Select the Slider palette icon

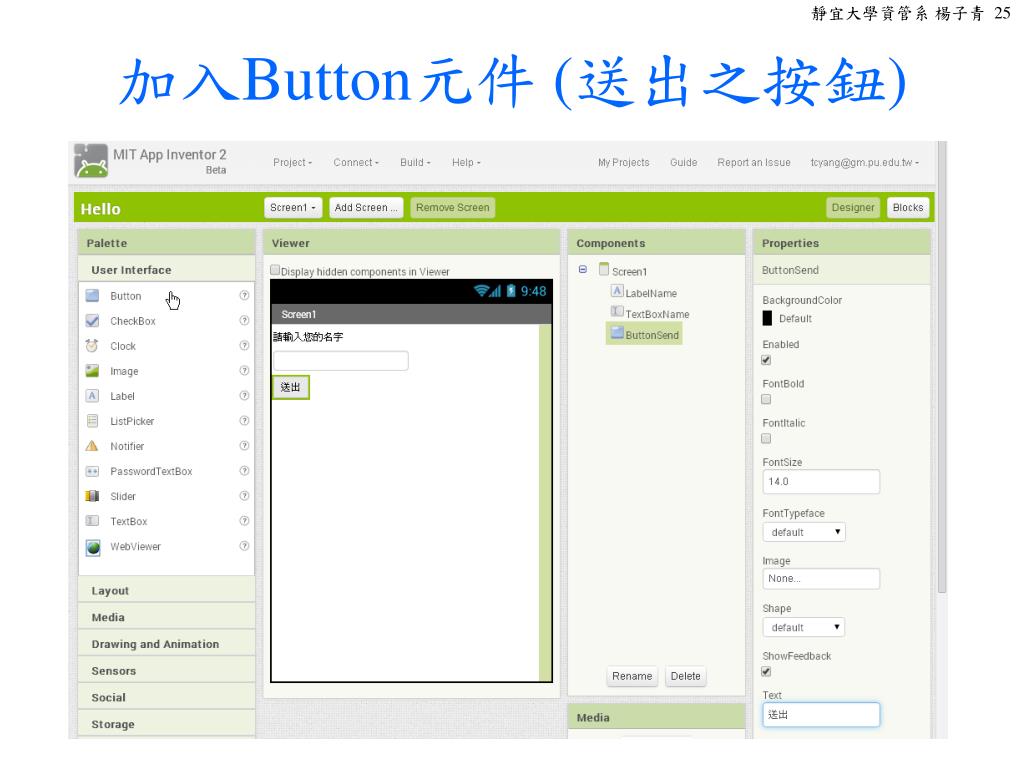point(93,496)
